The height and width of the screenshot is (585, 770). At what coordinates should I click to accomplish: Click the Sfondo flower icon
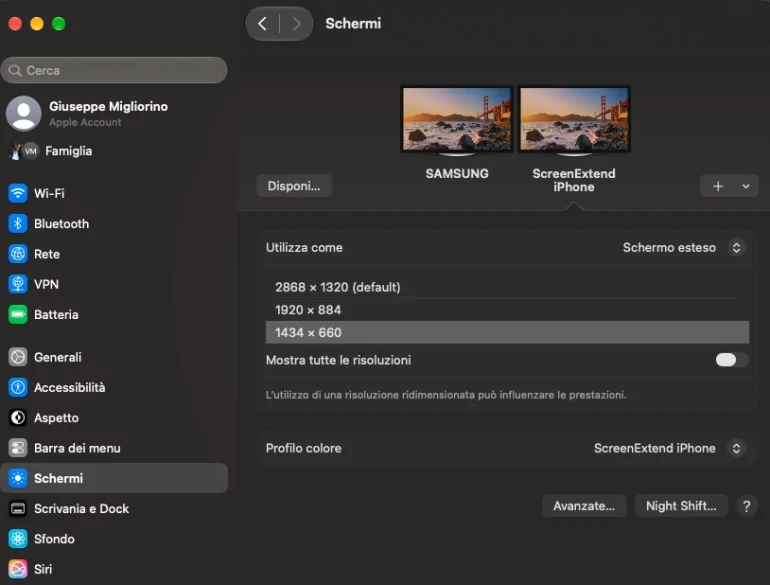[18, 539]
